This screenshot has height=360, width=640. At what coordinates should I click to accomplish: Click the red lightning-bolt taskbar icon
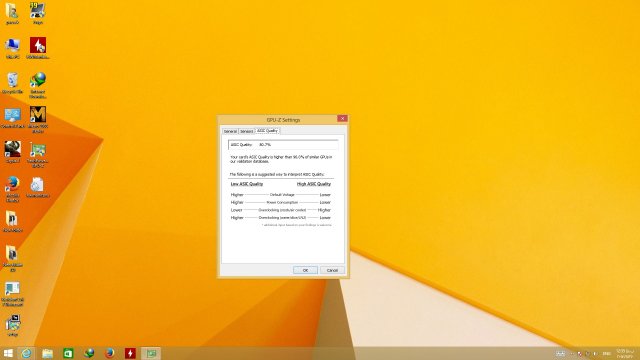pos(130,353)
